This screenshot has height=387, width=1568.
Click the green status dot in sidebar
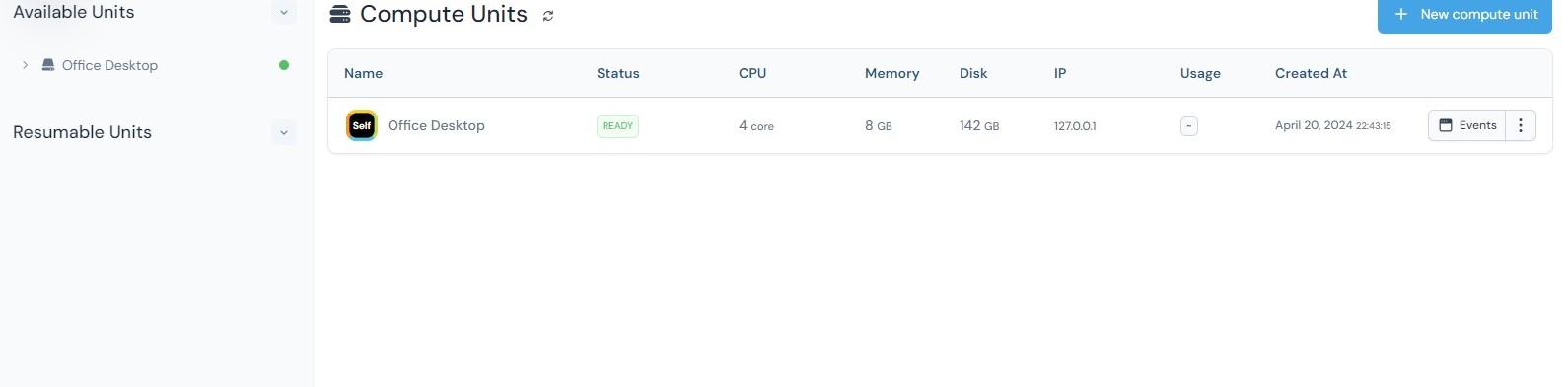(284, 65)
